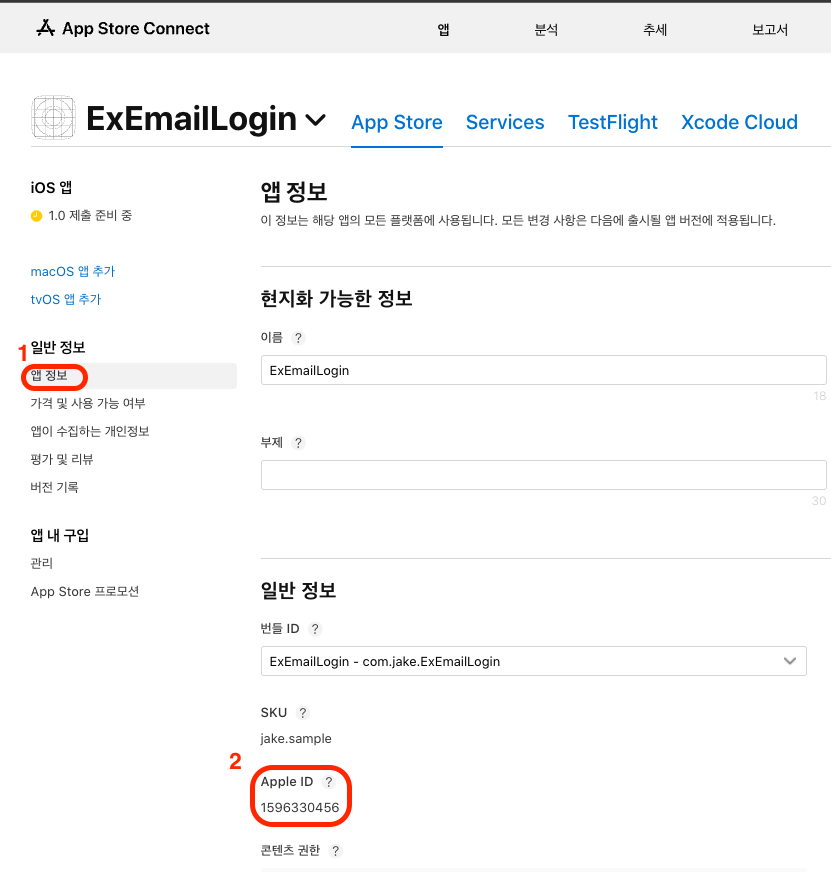The width and height of the screenshot is (831, 872).
Task: Select 1.0 제출 준비 중 version
Action: click(90, 216)
